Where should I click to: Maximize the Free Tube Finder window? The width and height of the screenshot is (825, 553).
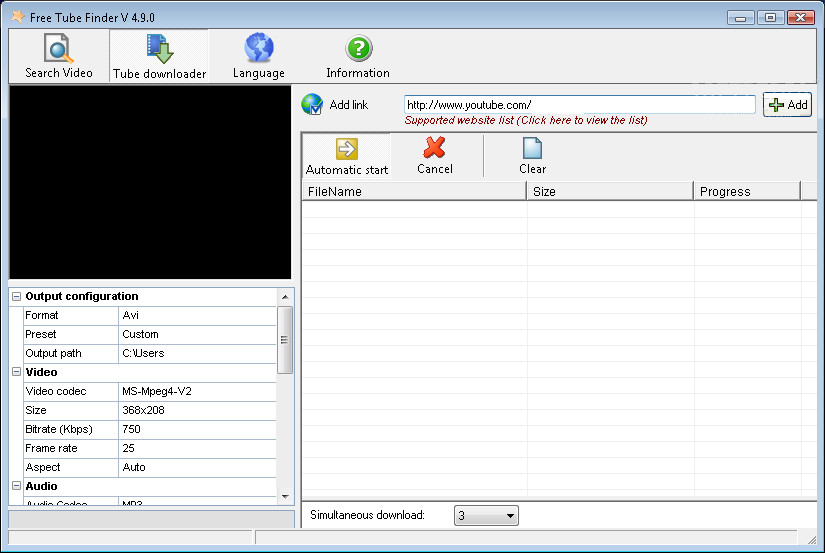pyautogui.click(x=771, y=17)
